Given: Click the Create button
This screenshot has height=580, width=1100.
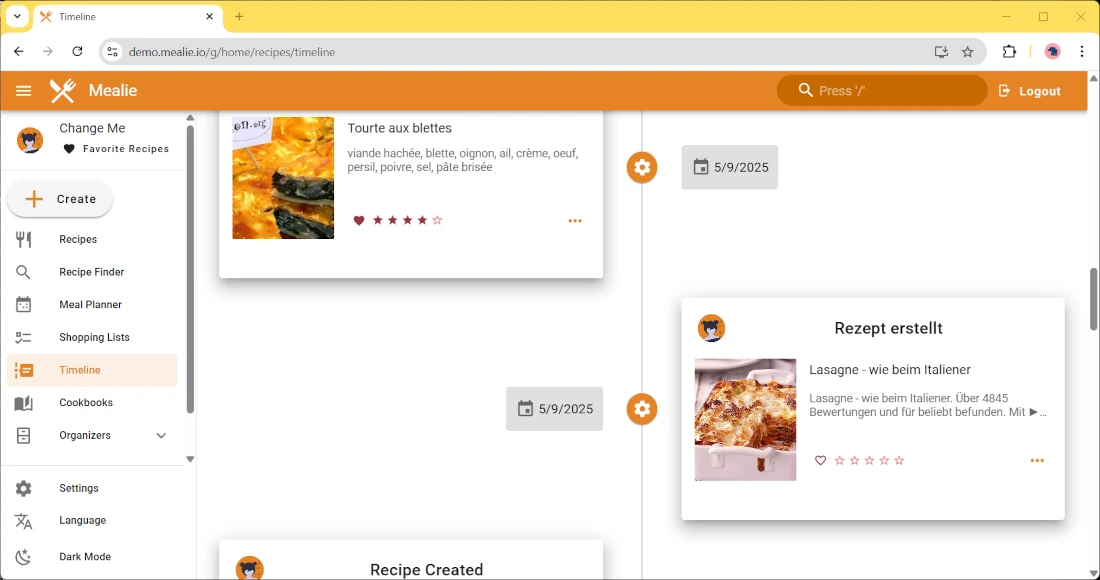Looking at the screenshot, I should (x=60, y=199).
